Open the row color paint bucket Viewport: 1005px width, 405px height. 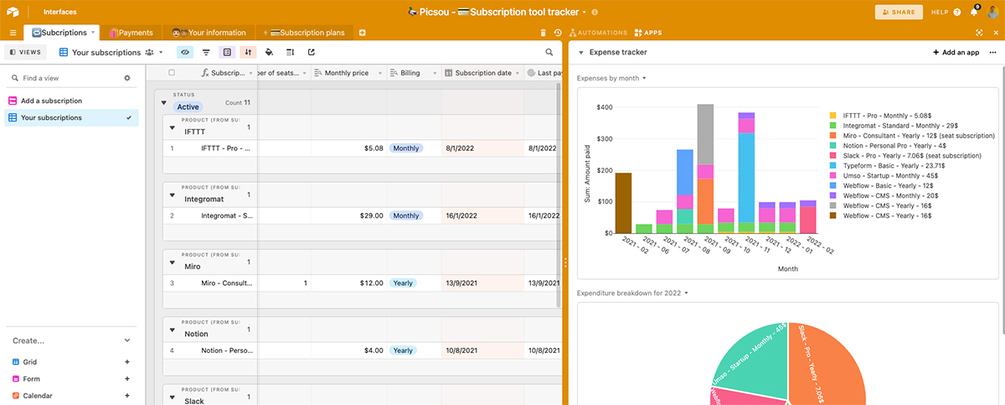point(269,53)
